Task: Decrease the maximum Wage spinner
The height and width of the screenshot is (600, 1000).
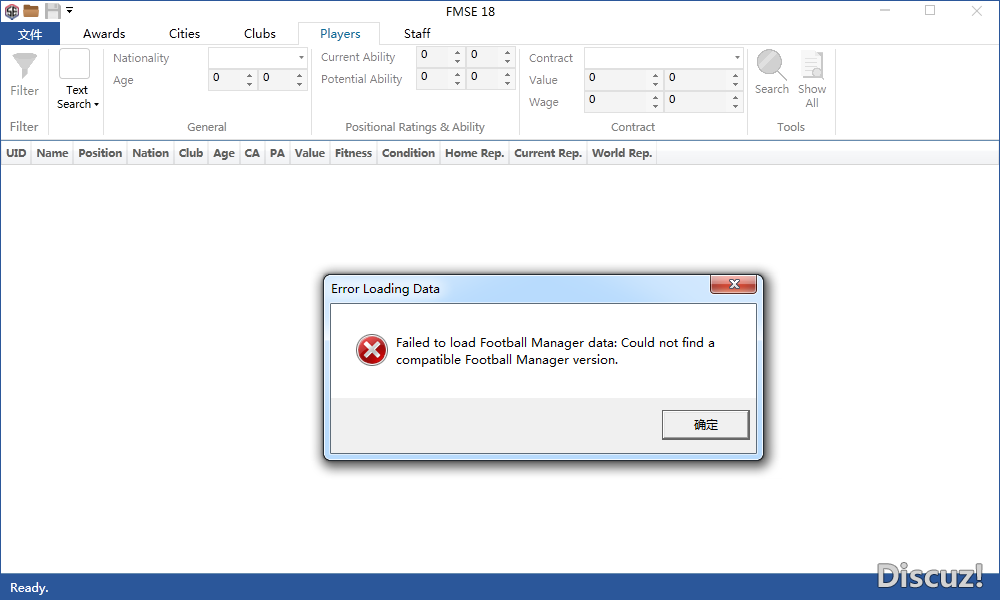Action: pos(735,106)
